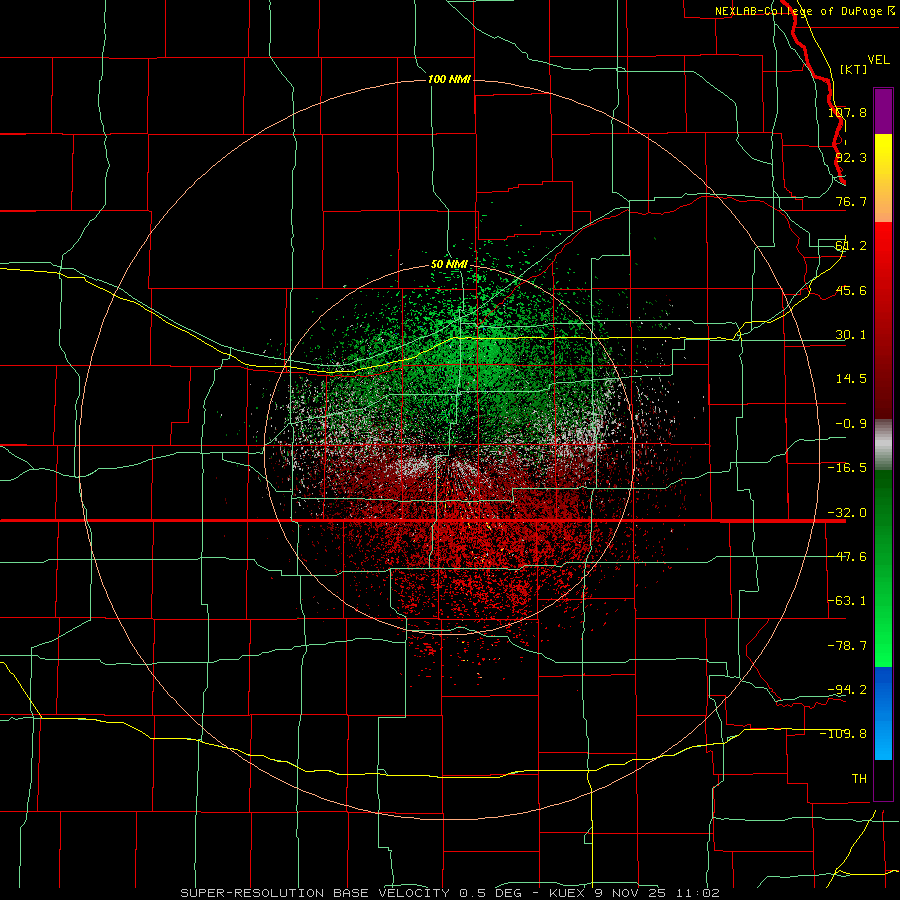Click the VEL legend title
The height and width of the screenshot is (900, 900).
(878, 60)
